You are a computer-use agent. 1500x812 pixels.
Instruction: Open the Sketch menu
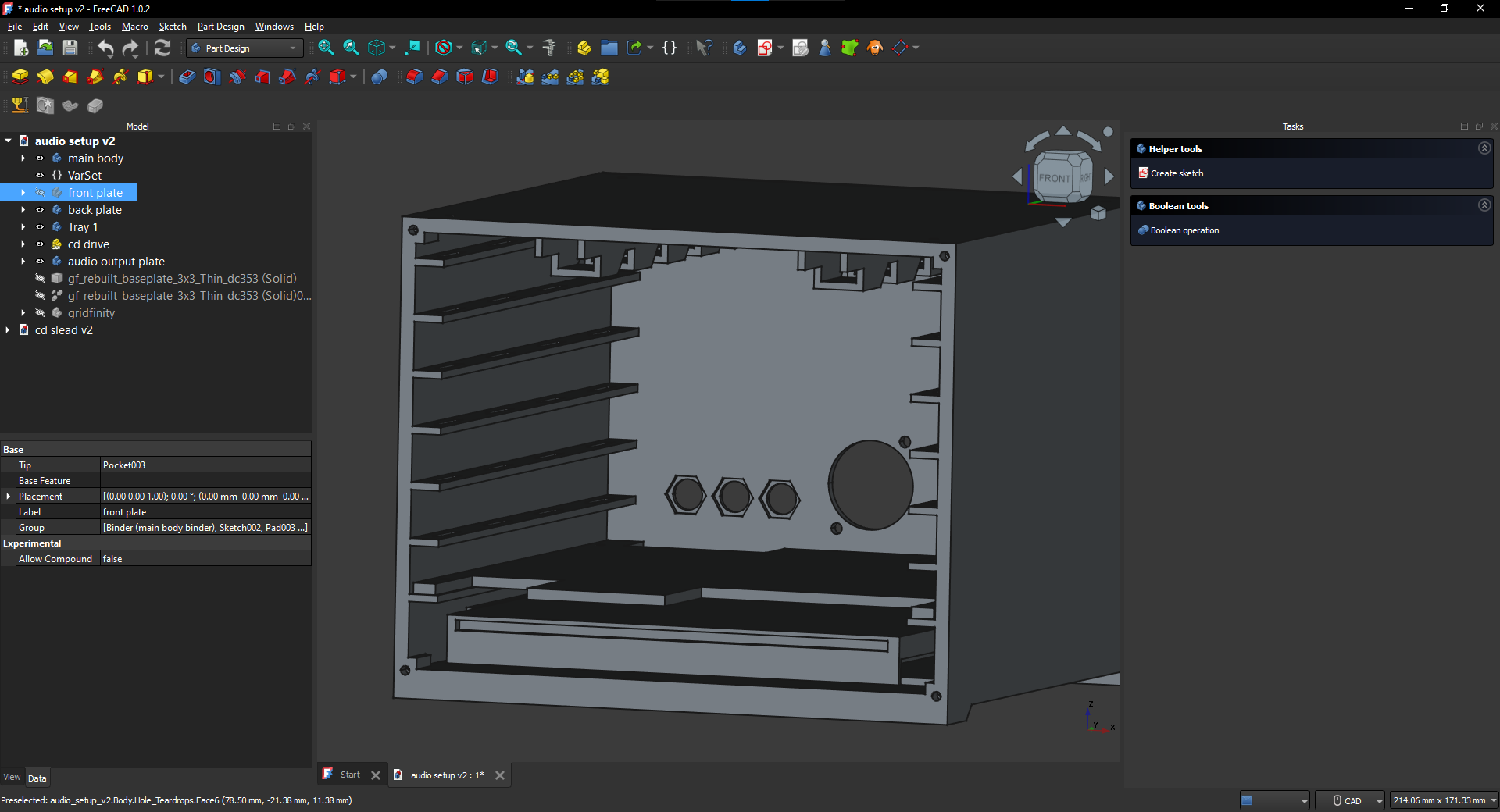172,27
